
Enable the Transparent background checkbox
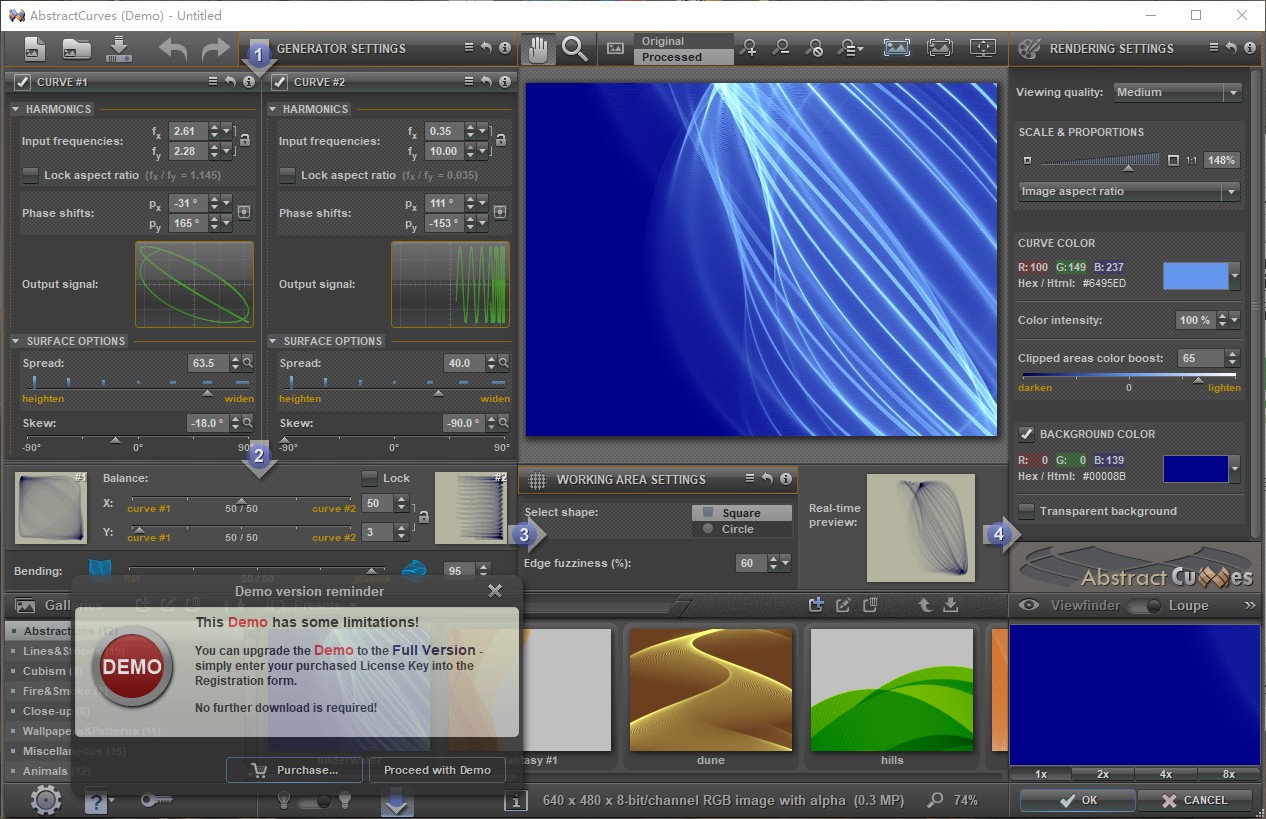(x=1026, y=511)
